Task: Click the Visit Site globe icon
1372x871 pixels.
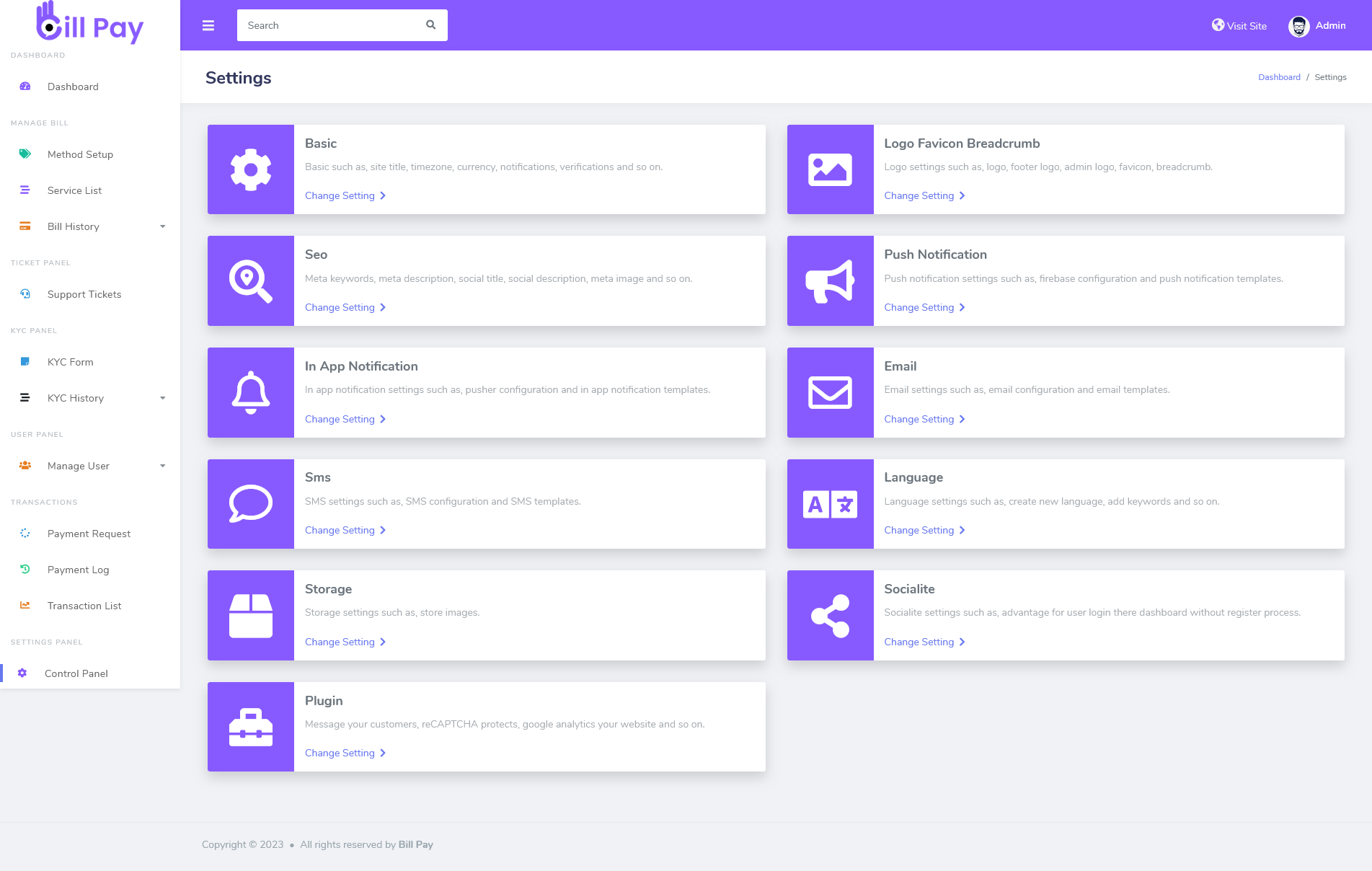Action: (1218, 25)
